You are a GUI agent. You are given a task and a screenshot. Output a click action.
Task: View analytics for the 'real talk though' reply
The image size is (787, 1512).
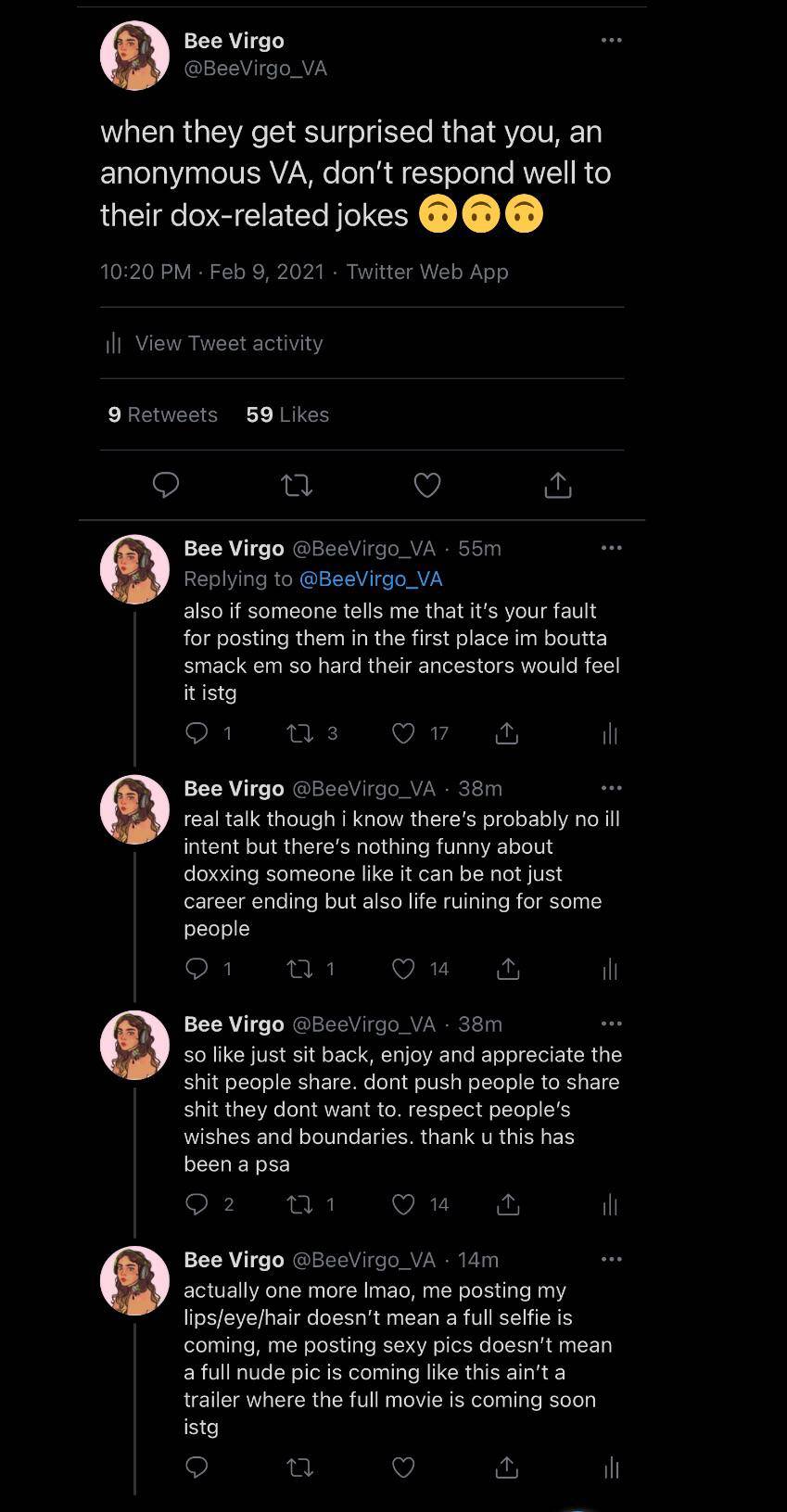pyautogui.click(x=610, y=970)
